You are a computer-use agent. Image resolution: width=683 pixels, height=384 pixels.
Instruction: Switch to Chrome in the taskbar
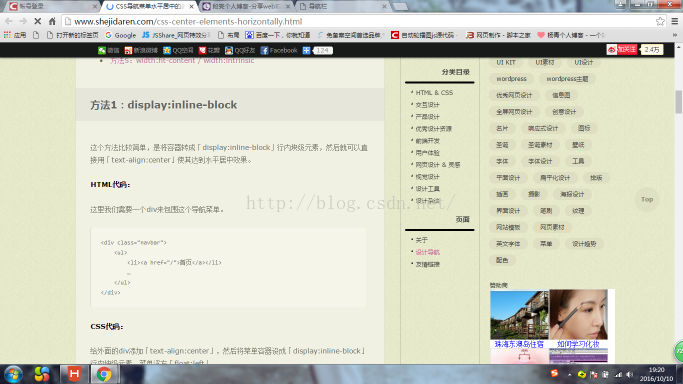(x=104, y=374)
